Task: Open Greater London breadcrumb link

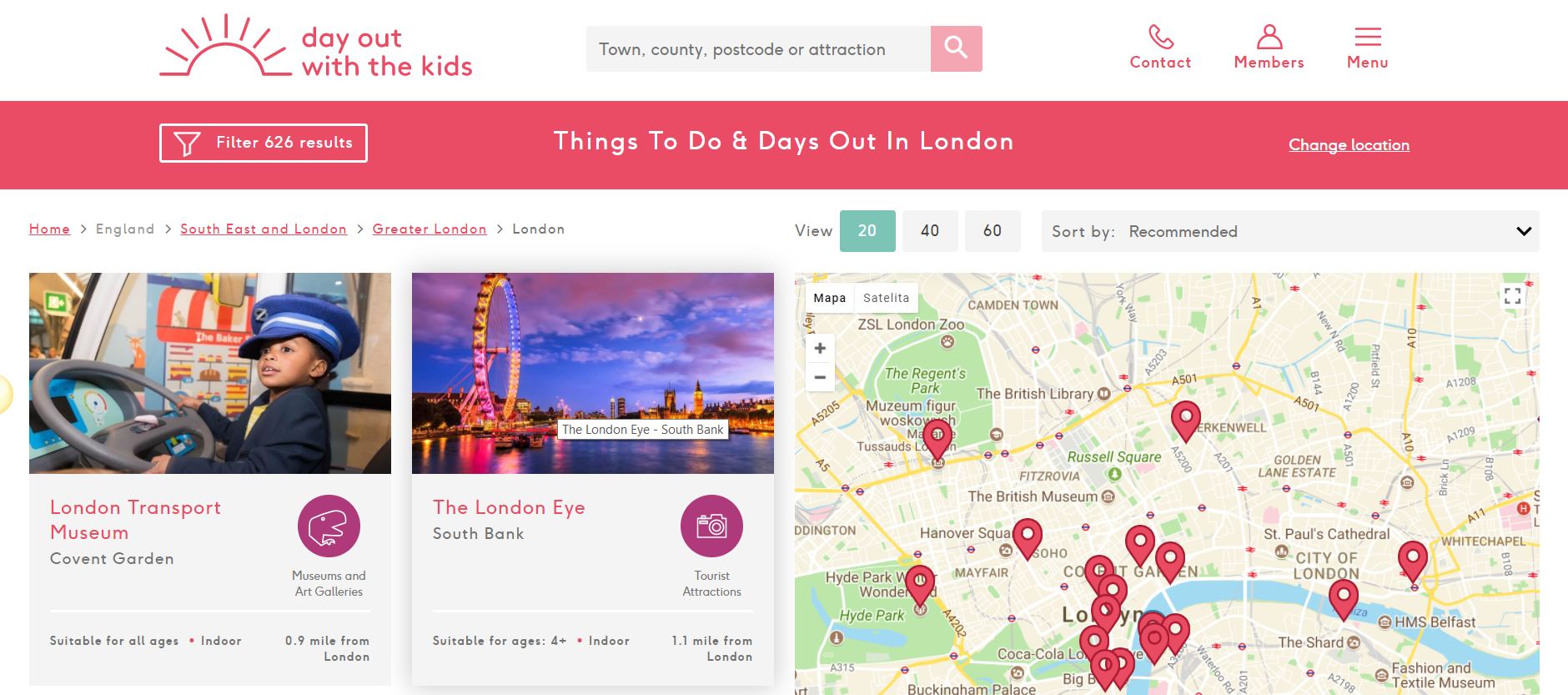Action: click(430, 229)
